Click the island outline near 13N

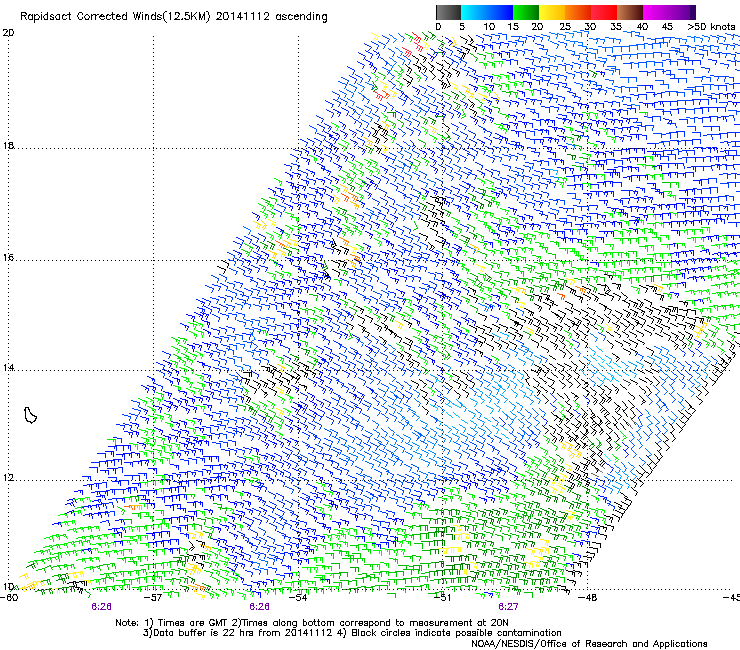[x=30, y=415]
